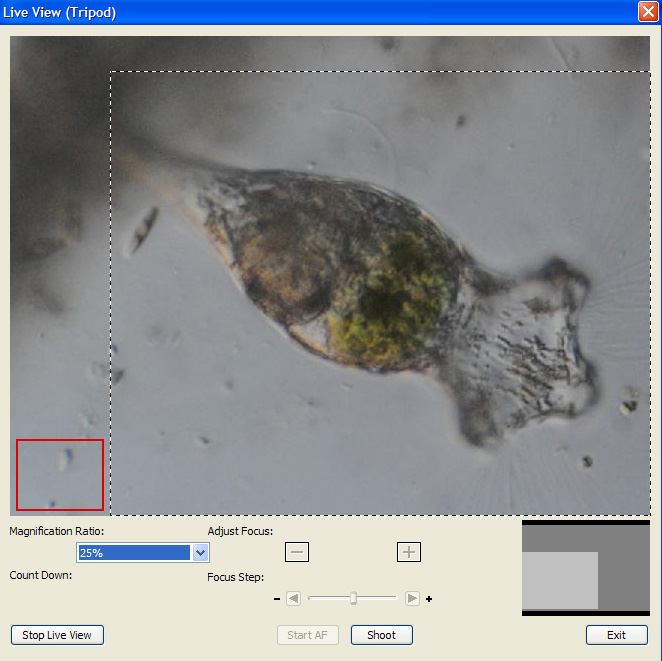Click the light gray navigator region

tap(560, 580)
